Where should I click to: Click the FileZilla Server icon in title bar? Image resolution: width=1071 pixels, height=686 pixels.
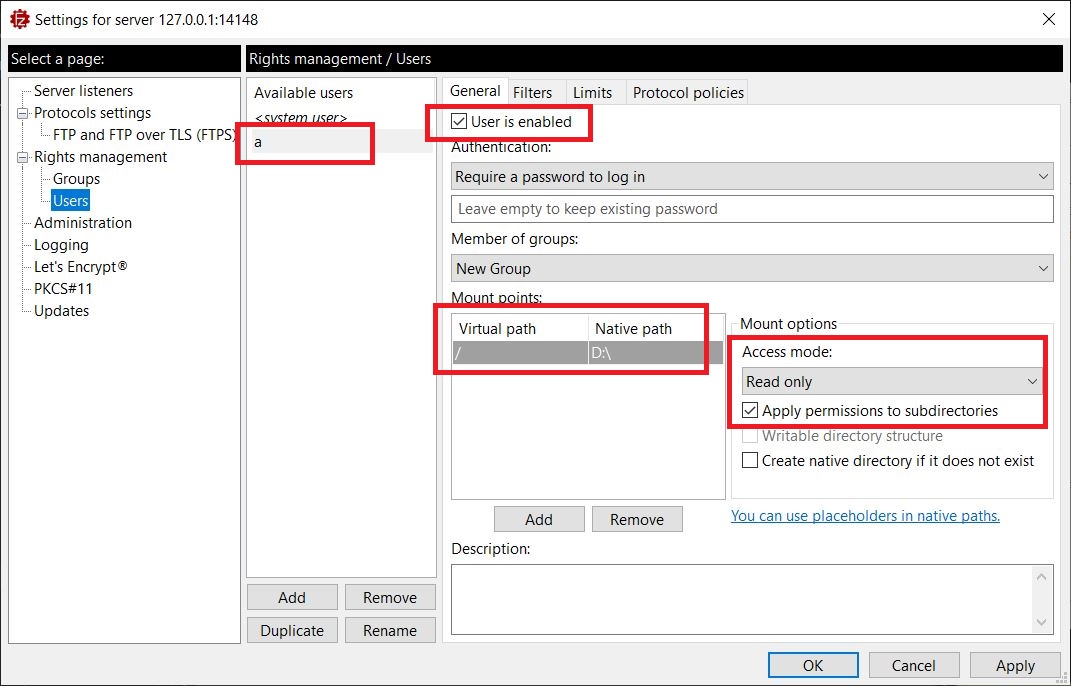(17, 19)
